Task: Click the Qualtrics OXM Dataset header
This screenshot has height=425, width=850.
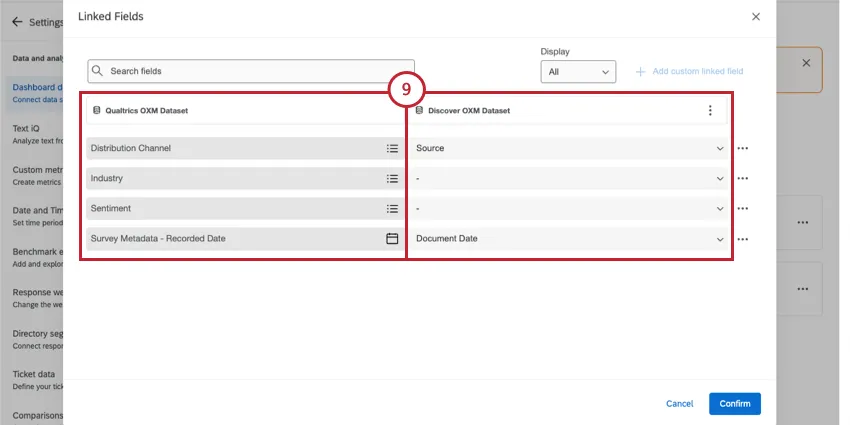Action: click(246, 111)
